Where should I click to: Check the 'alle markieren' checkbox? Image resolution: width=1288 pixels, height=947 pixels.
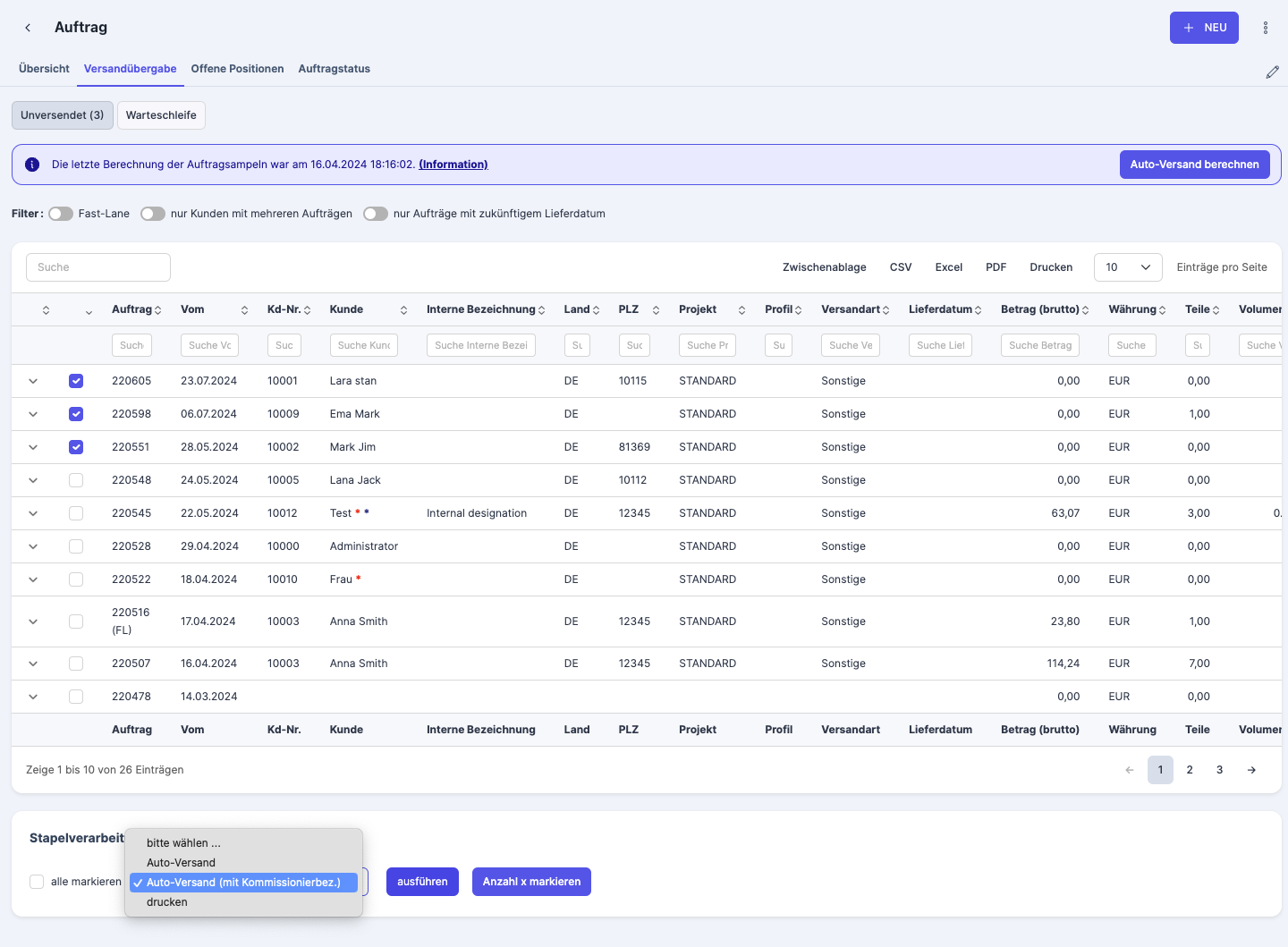(x=37, y=882)
